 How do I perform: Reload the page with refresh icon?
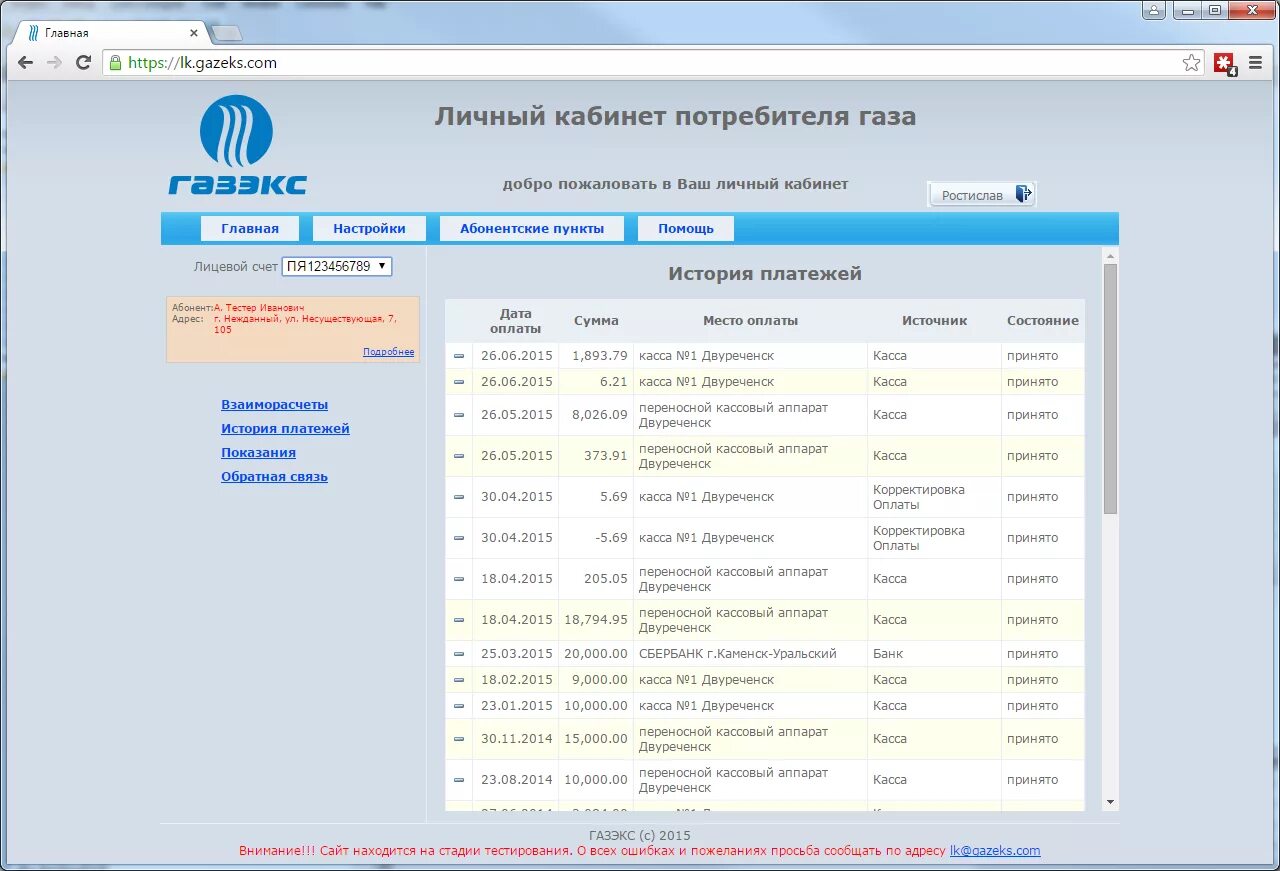tap(84, 62)
